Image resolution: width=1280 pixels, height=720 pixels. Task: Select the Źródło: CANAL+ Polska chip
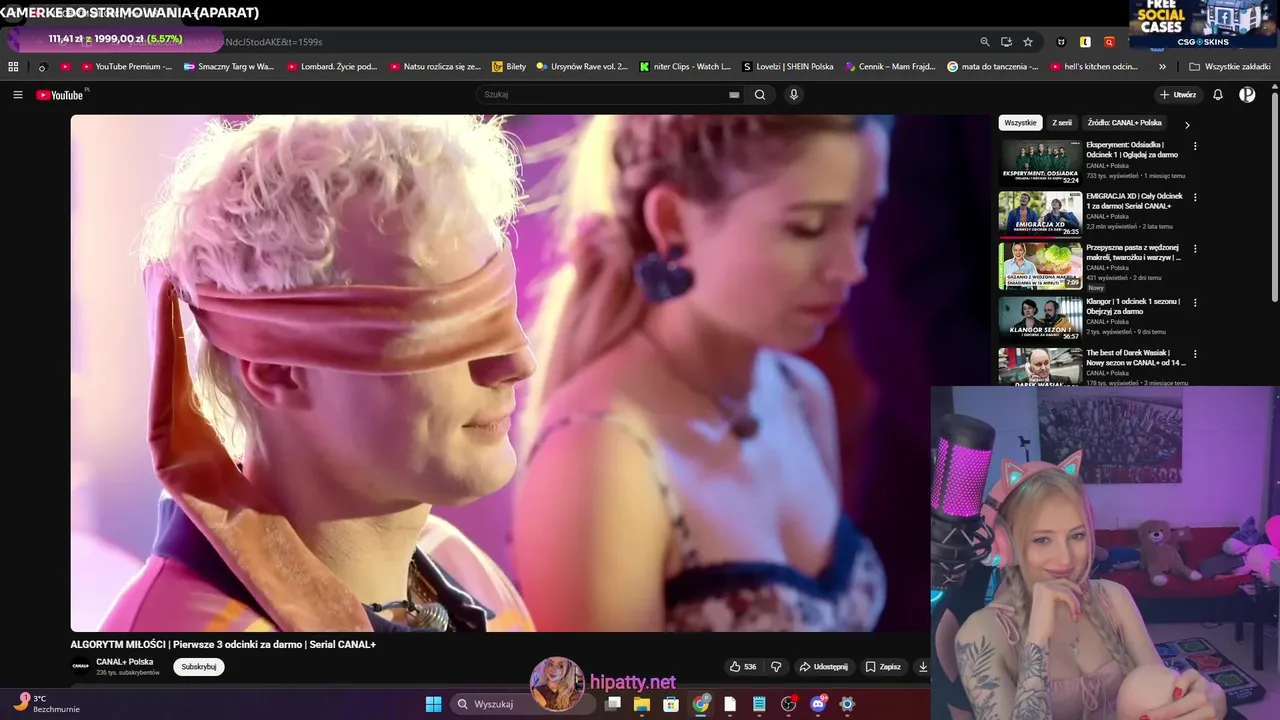click(1125, 123)
